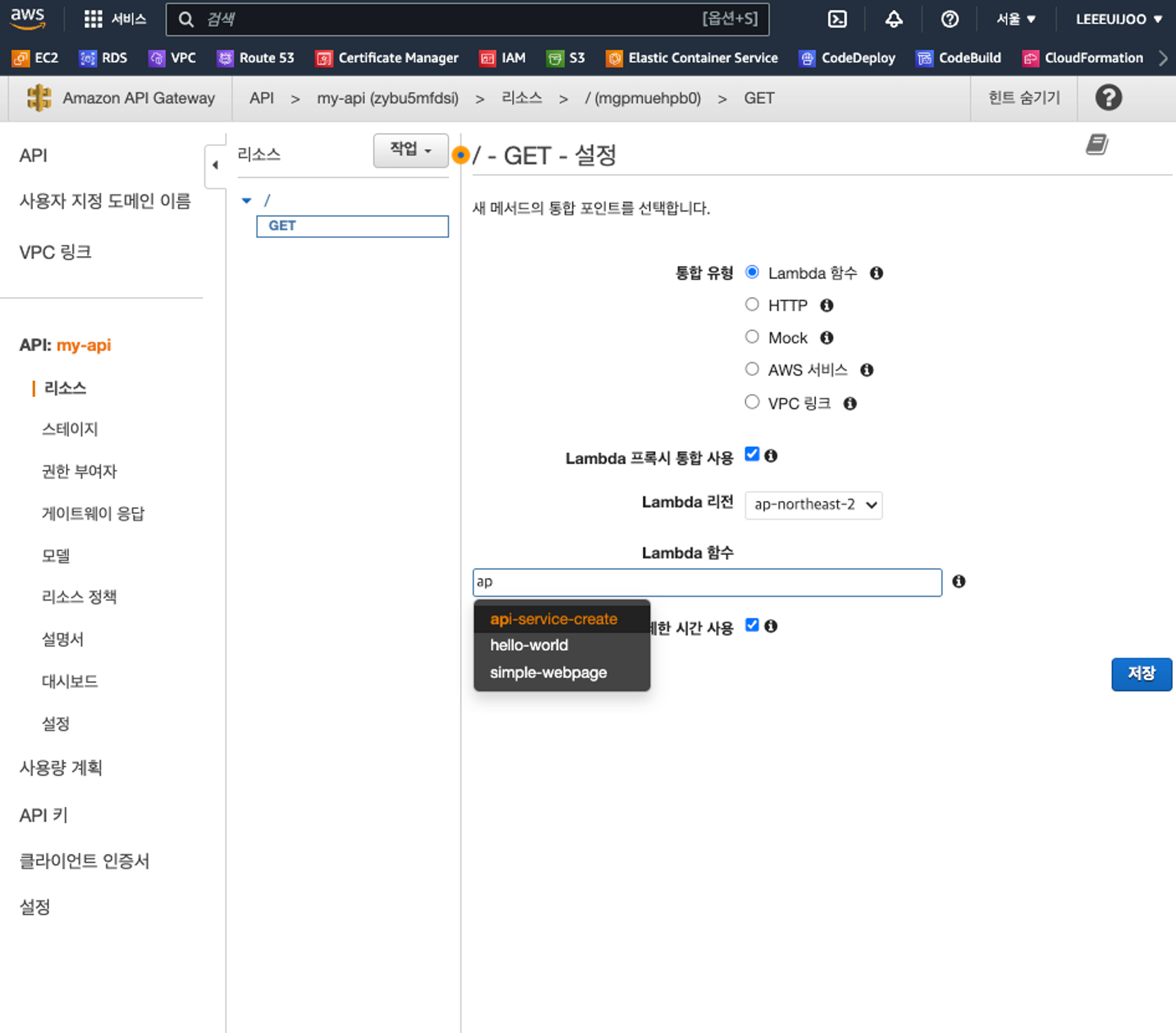Screen dimensions: 1176x1033
Task: Click info icon next to HTTP option
Action: [827, 305]
